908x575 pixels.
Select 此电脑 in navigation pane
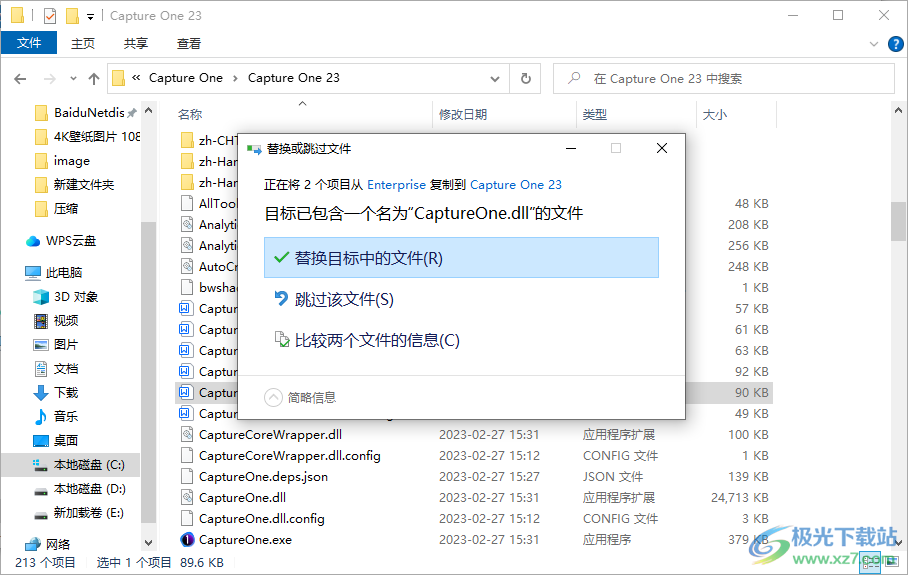pyautogui.click(x=64, y=272)
